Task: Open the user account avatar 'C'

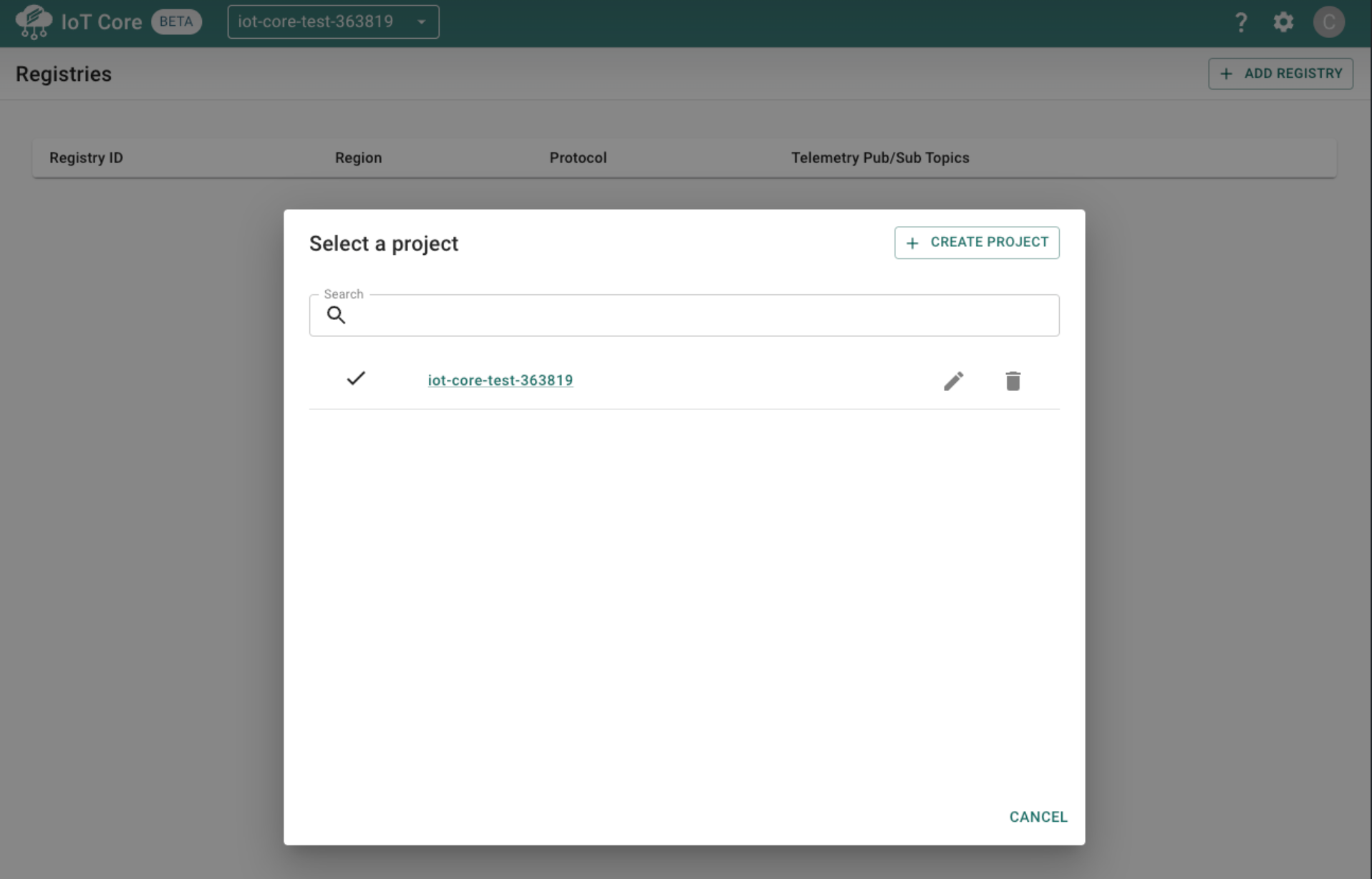Action: [x=1328, y=22]
